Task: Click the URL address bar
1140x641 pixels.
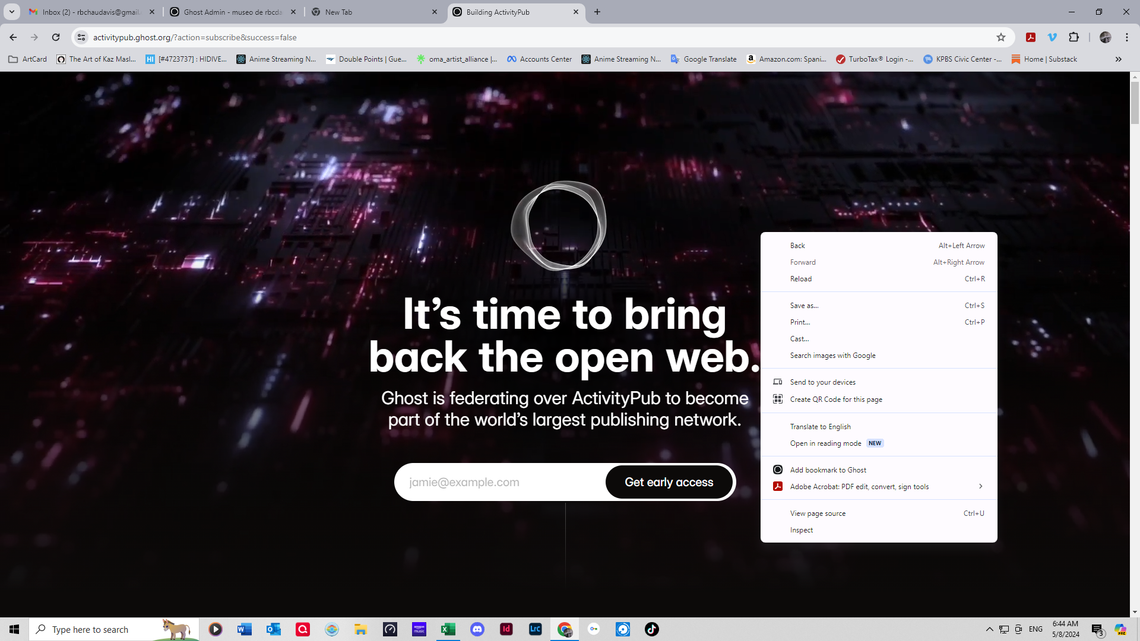Action: click(x=538, y=37)
